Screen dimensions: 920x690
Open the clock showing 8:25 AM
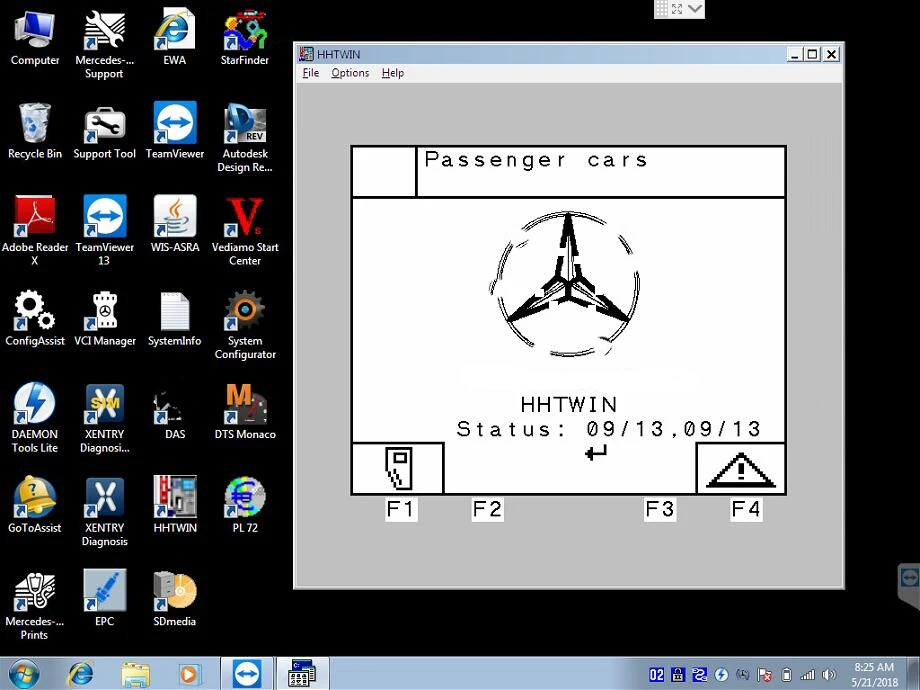click(874, 674)
